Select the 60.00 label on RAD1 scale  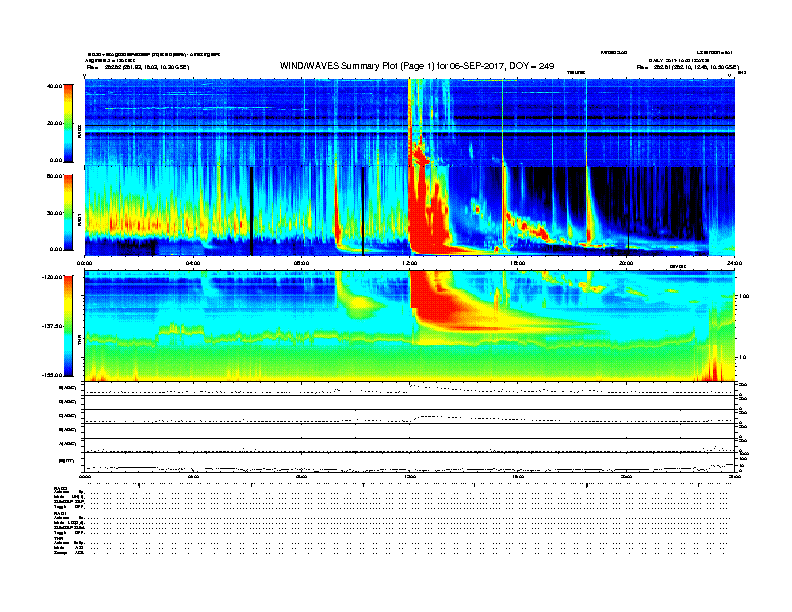(x=54, y=176)
